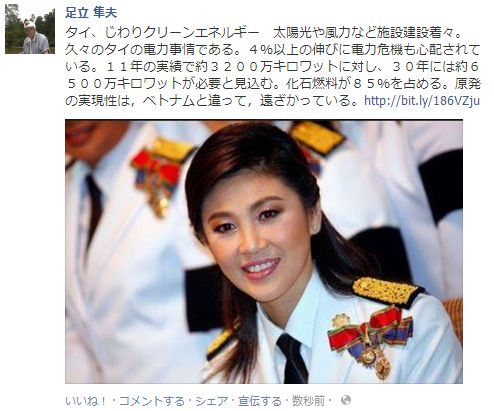Share the post via シェア
The image size is (494, 411).
212,401
